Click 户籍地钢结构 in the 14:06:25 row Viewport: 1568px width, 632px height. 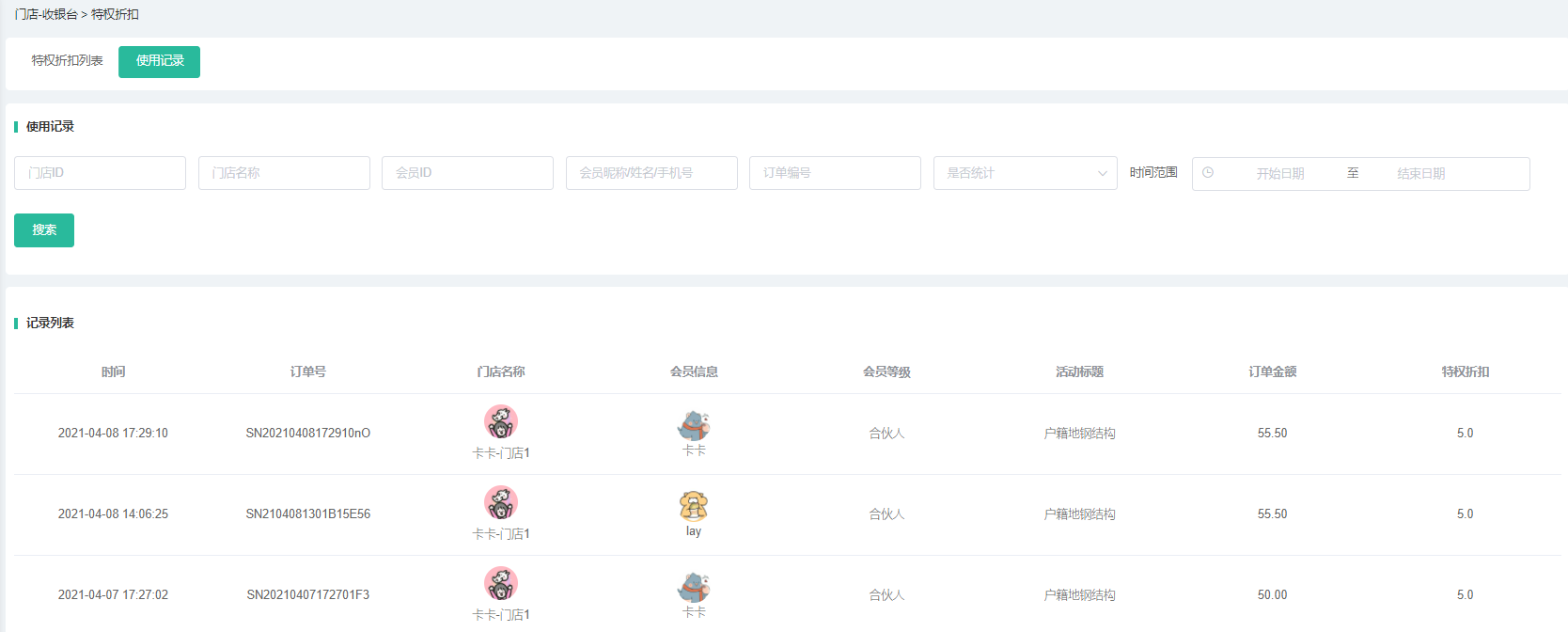tap(1079, 514)
